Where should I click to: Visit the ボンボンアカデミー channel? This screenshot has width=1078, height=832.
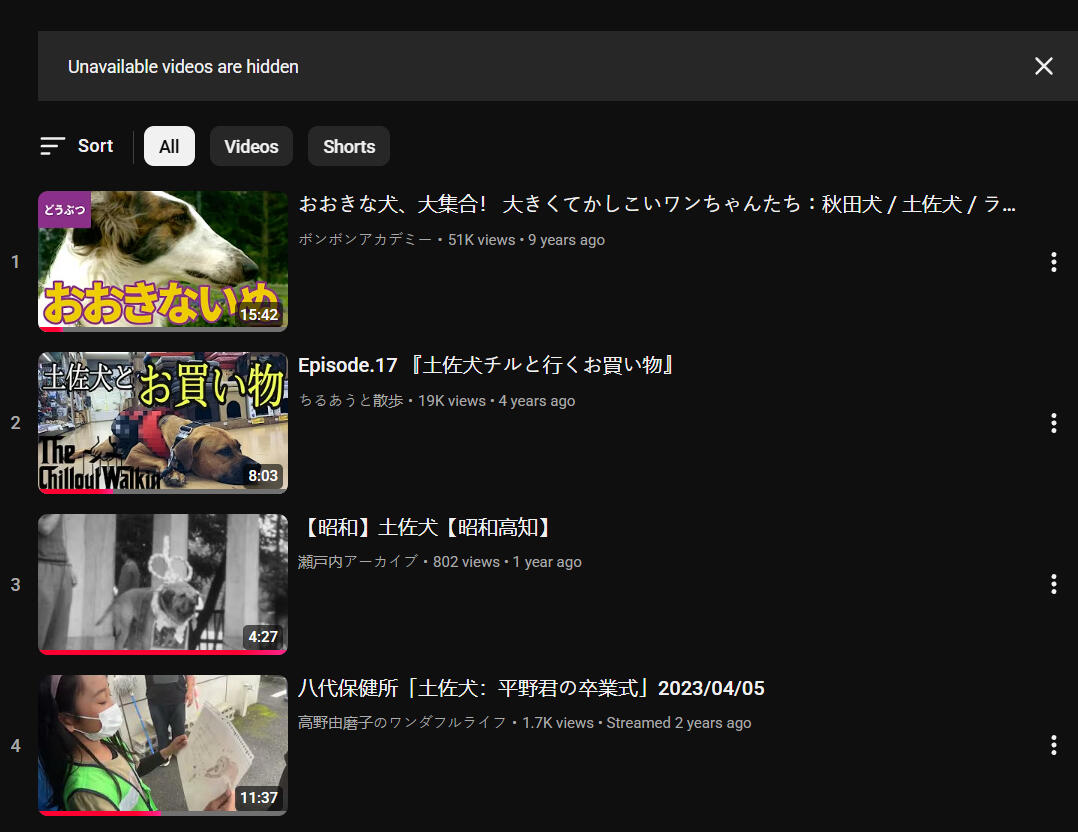(x=366, y=240)
